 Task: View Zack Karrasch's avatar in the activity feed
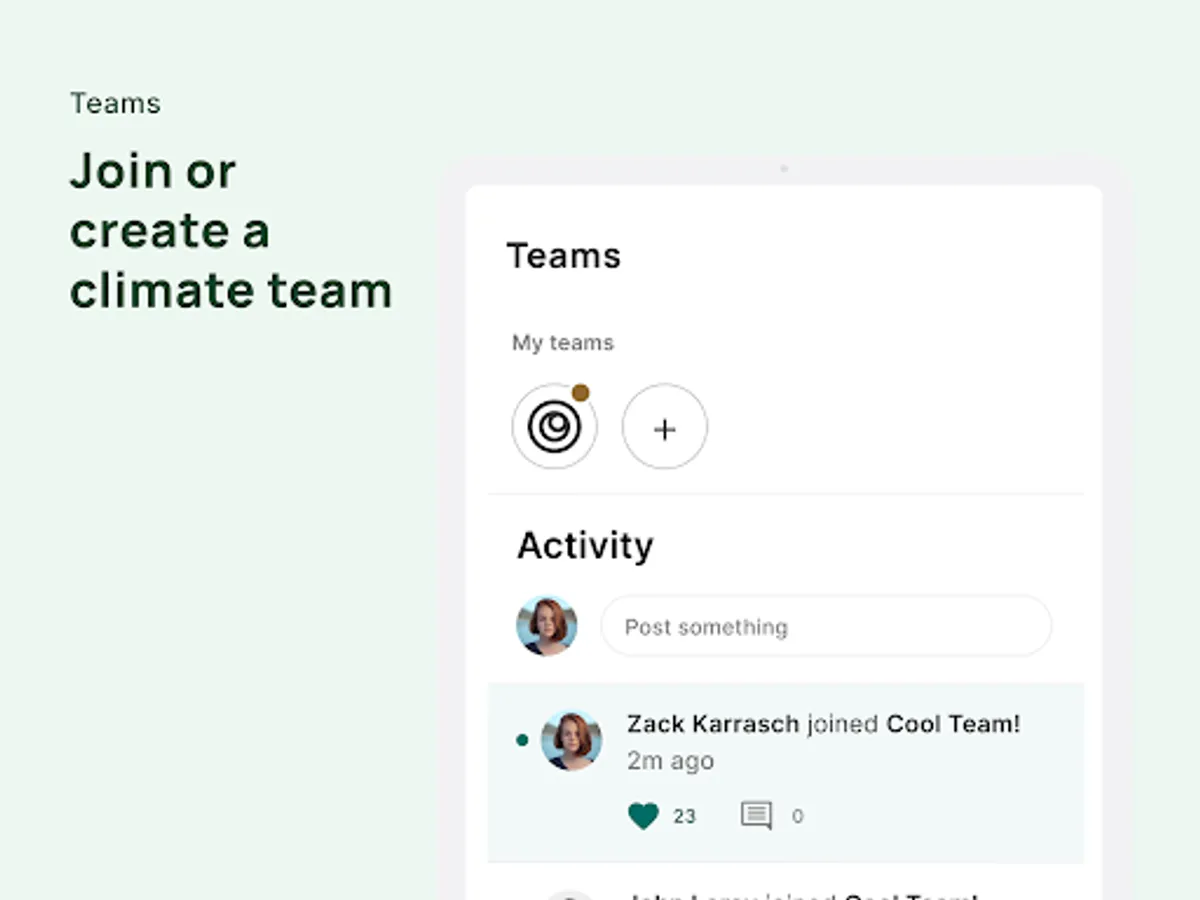(x=571, y=740)
